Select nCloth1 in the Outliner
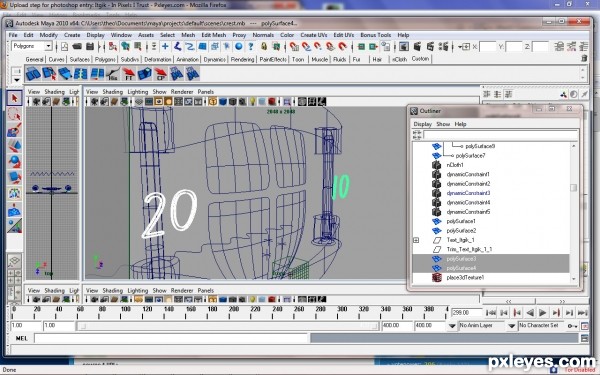Image resolution: width=600 pixels, height=375 pixels. pyautogui.click(x=455, y=165)
